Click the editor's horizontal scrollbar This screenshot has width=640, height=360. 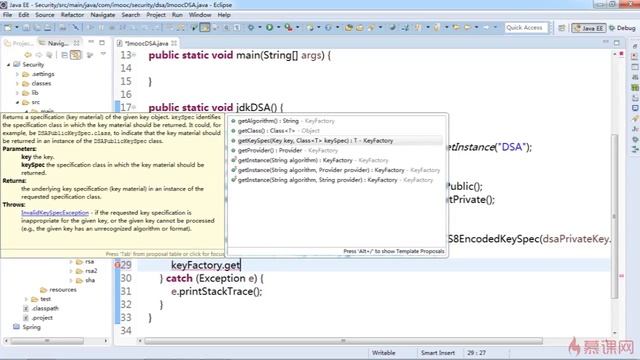[343, 341]
